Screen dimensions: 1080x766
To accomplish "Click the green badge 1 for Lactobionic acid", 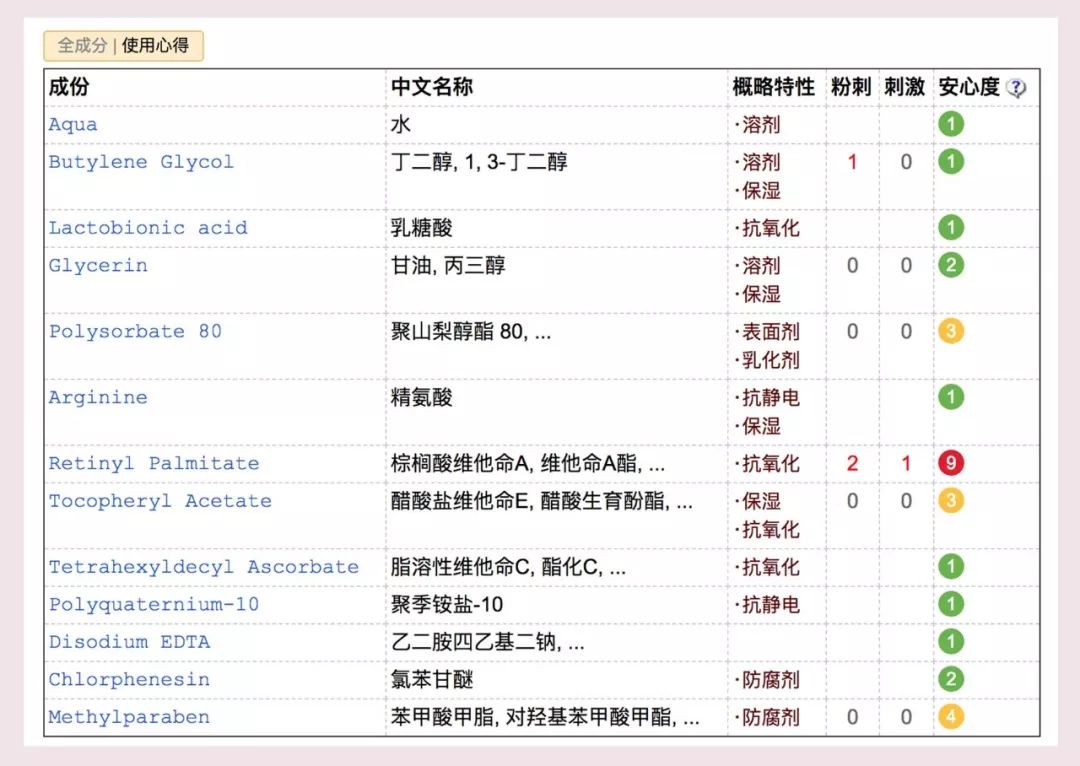I will coord(951,227).
